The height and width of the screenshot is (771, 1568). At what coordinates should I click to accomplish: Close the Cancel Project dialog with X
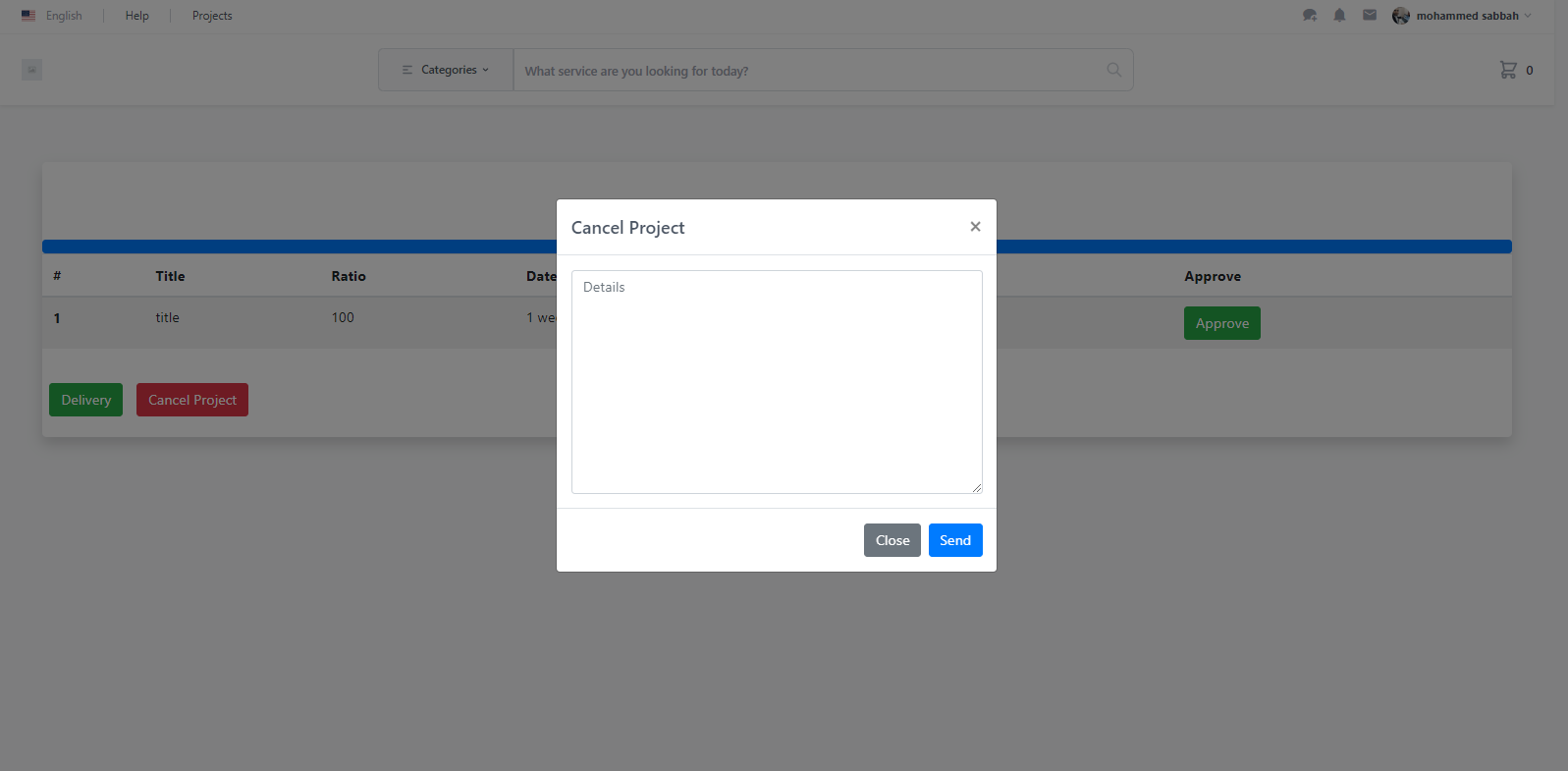(x=975, y=227)
